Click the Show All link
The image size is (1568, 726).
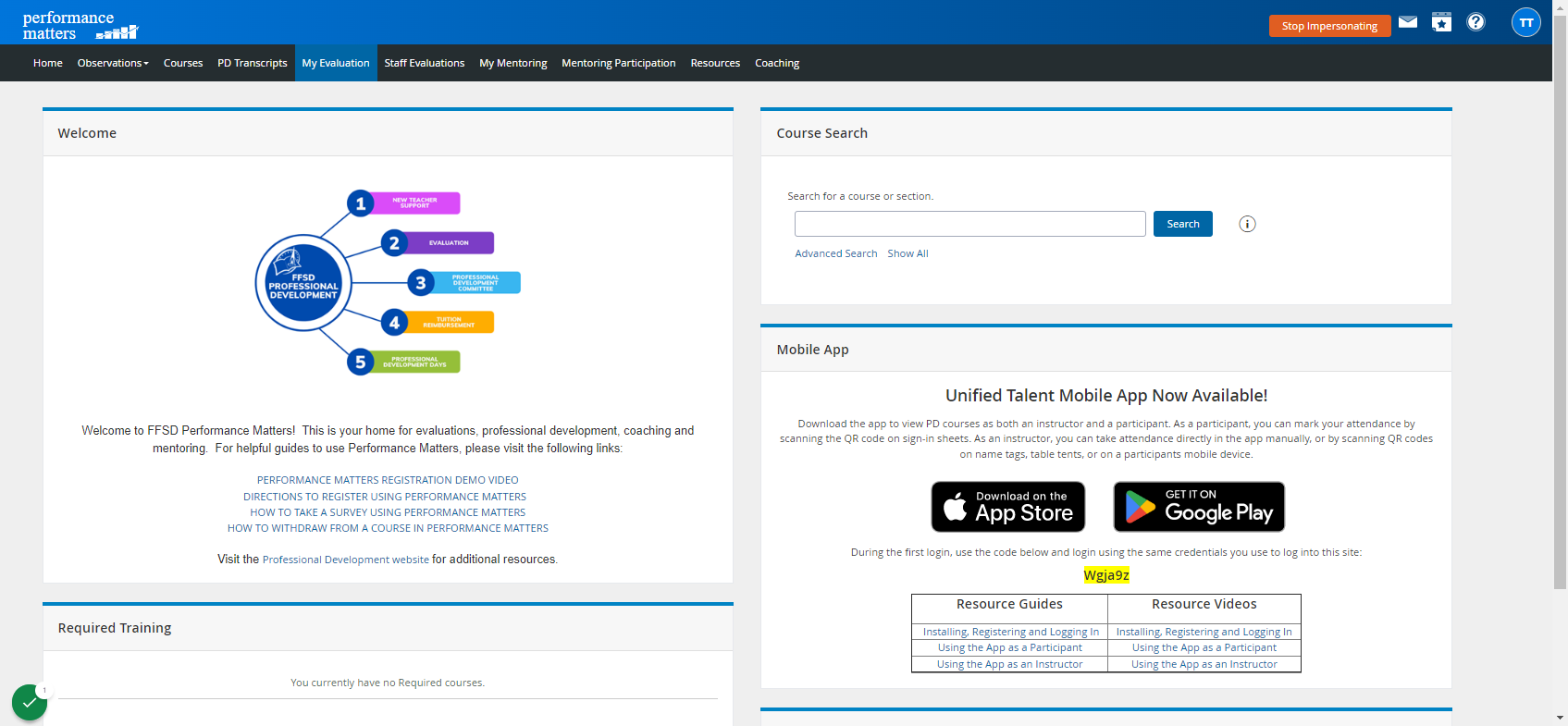pos(907,253)
